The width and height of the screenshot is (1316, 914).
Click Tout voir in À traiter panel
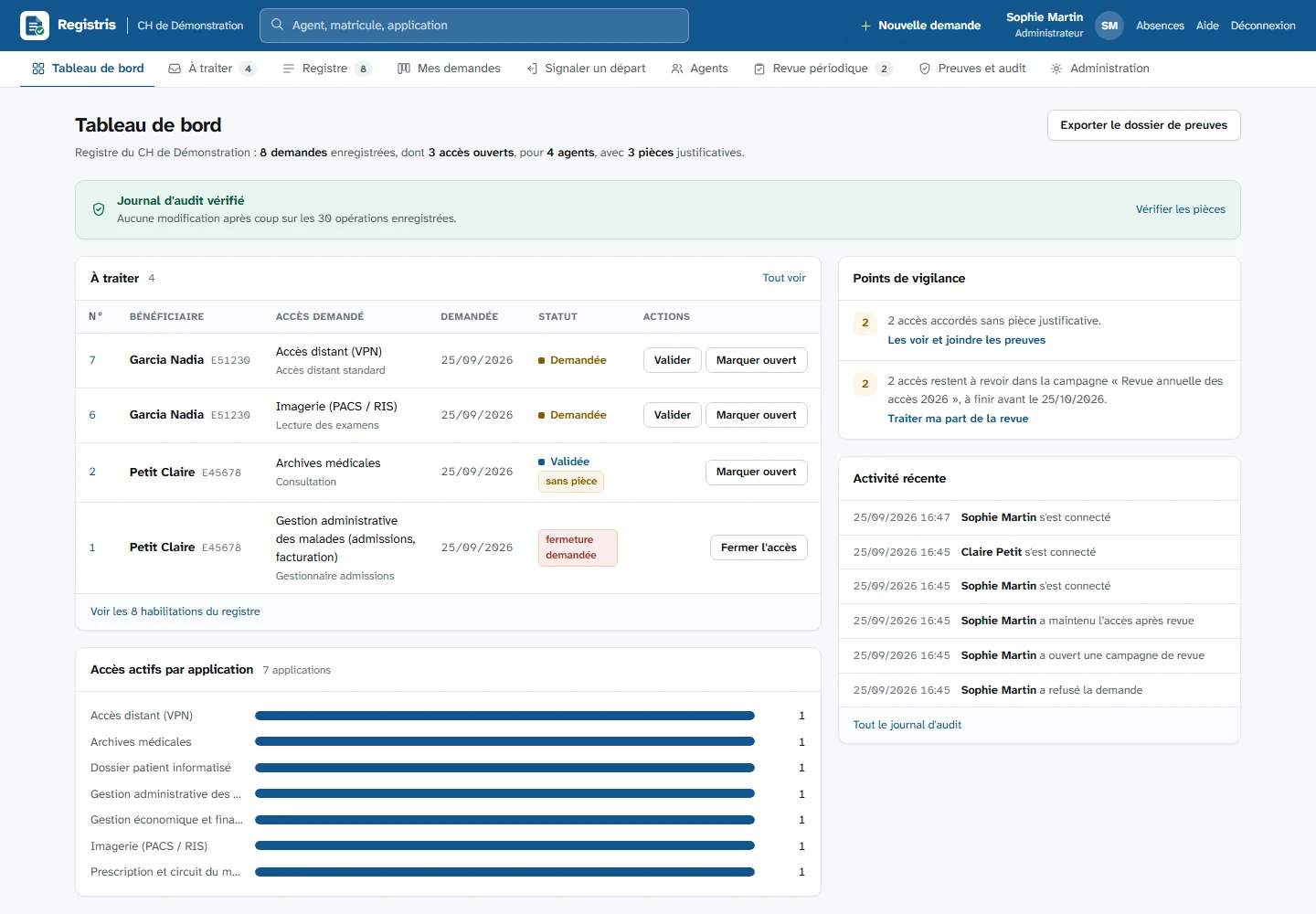click(784, 278)
